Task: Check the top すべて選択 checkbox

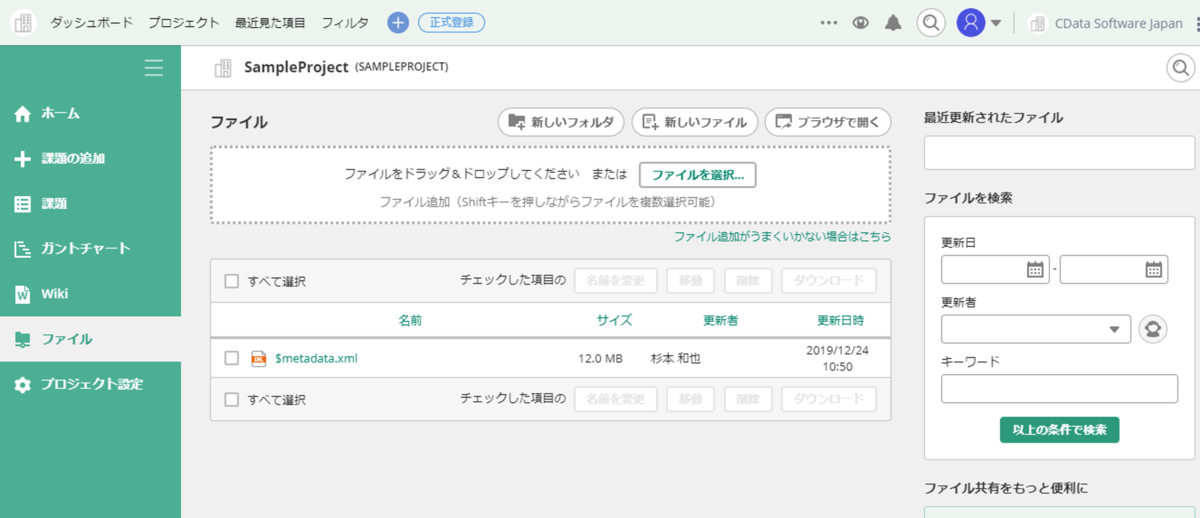Action: [231, 281]
